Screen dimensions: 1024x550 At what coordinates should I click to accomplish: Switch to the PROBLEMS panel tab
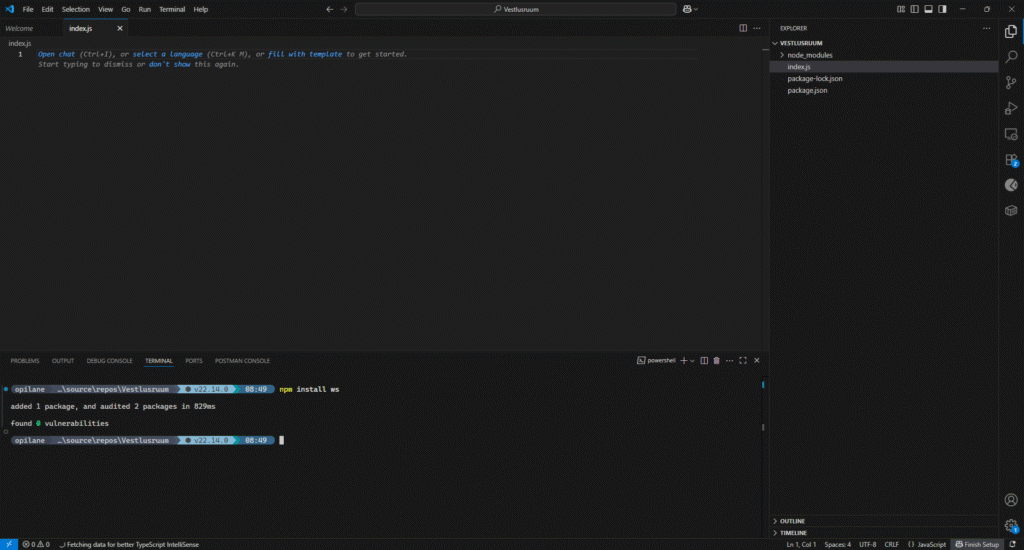[25, 360]
